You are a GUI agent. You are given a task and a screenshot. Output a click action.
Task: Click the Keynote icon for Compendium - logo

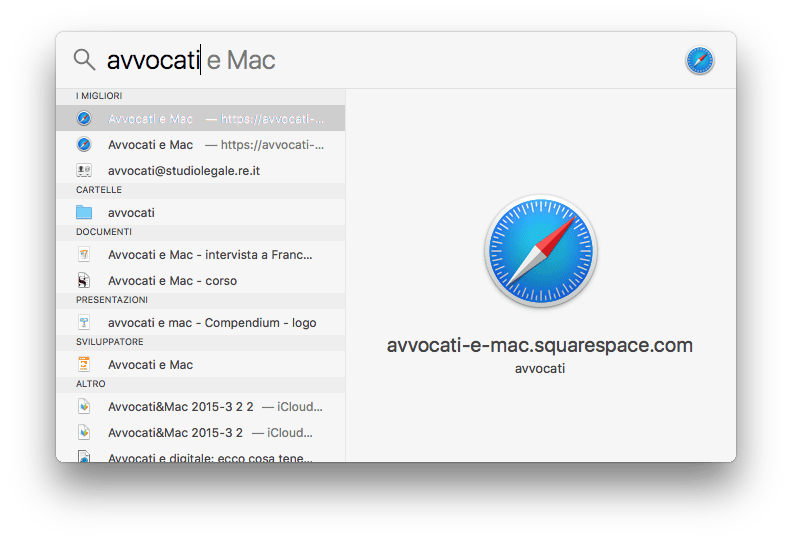coord(84,322)
